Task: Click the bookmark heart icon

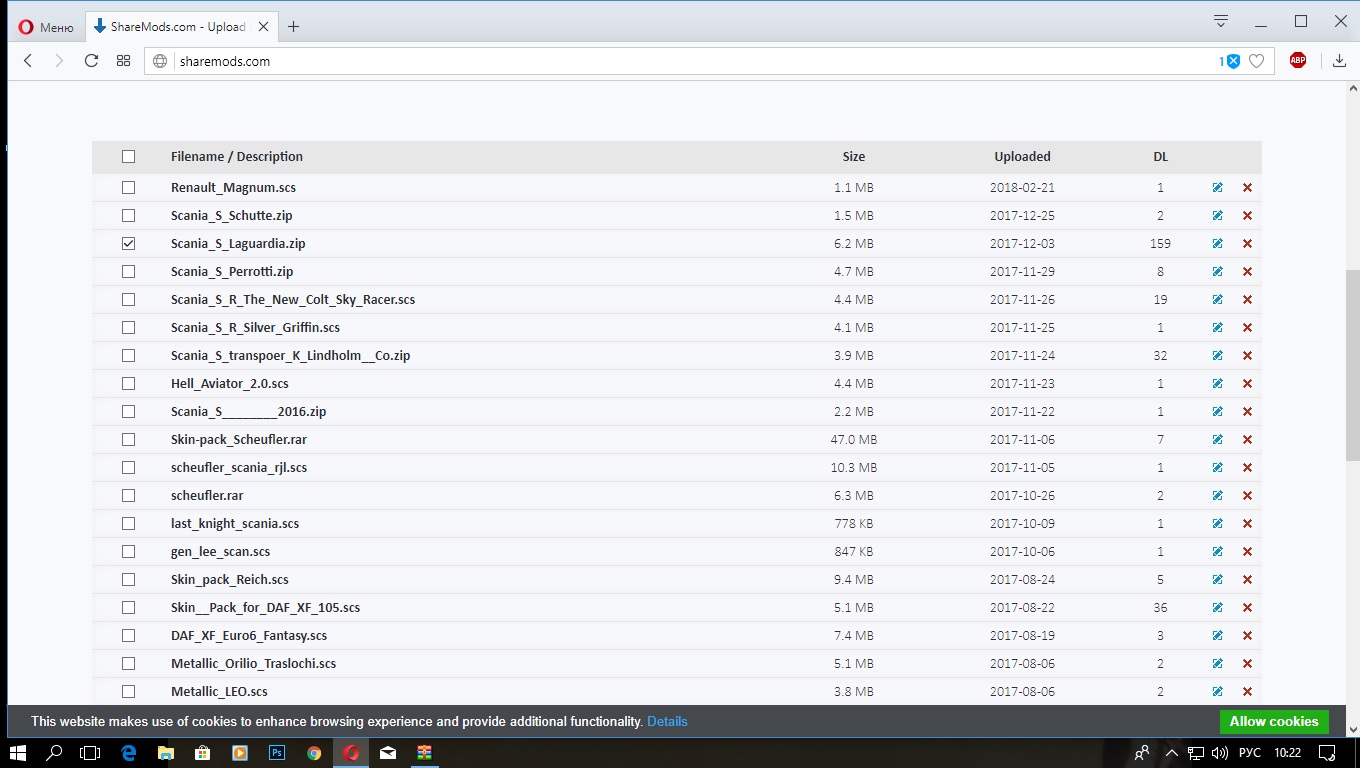Action: click(1256, 61)
